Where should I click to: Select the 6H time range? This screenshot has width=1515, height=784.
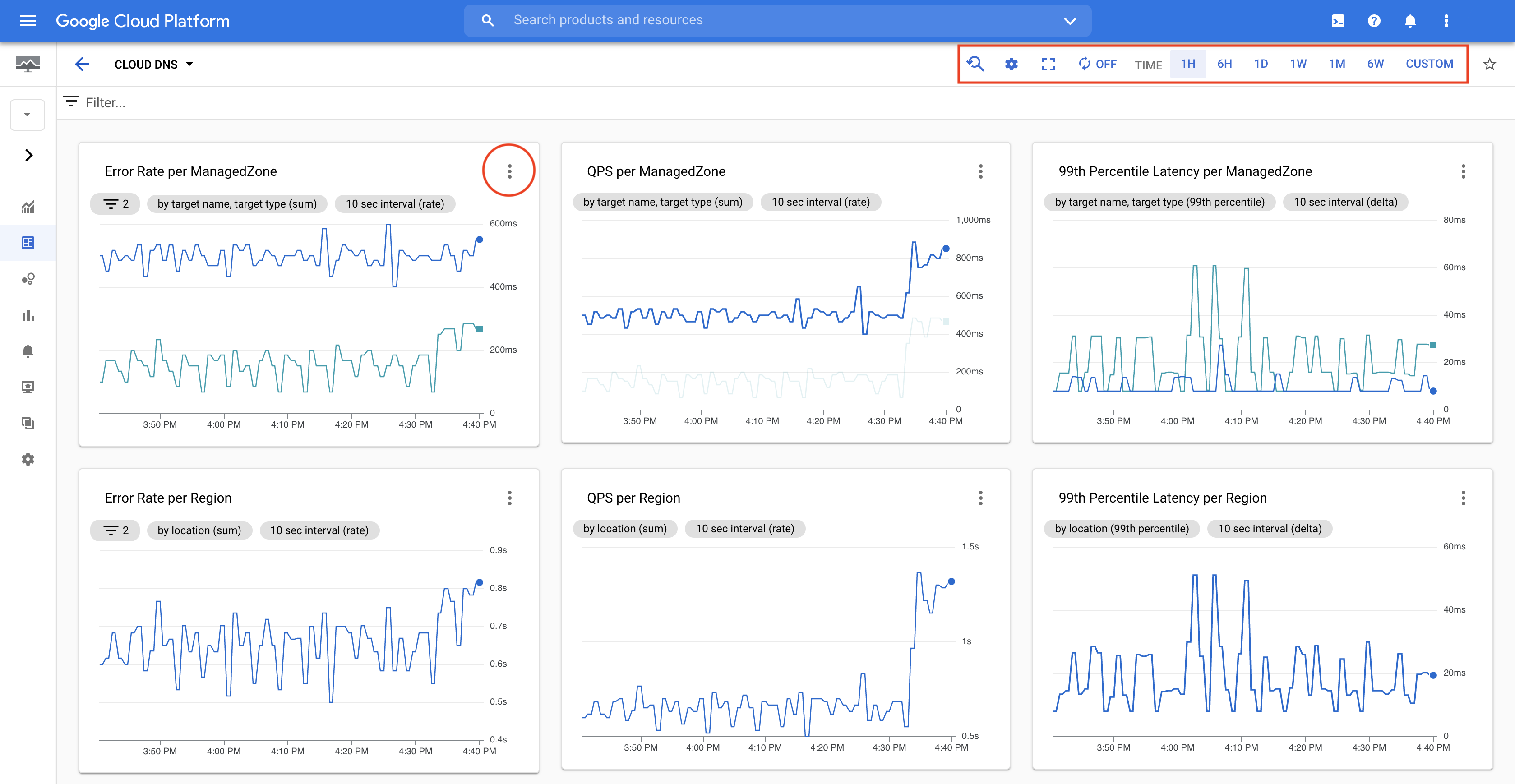coord(1224,64)
